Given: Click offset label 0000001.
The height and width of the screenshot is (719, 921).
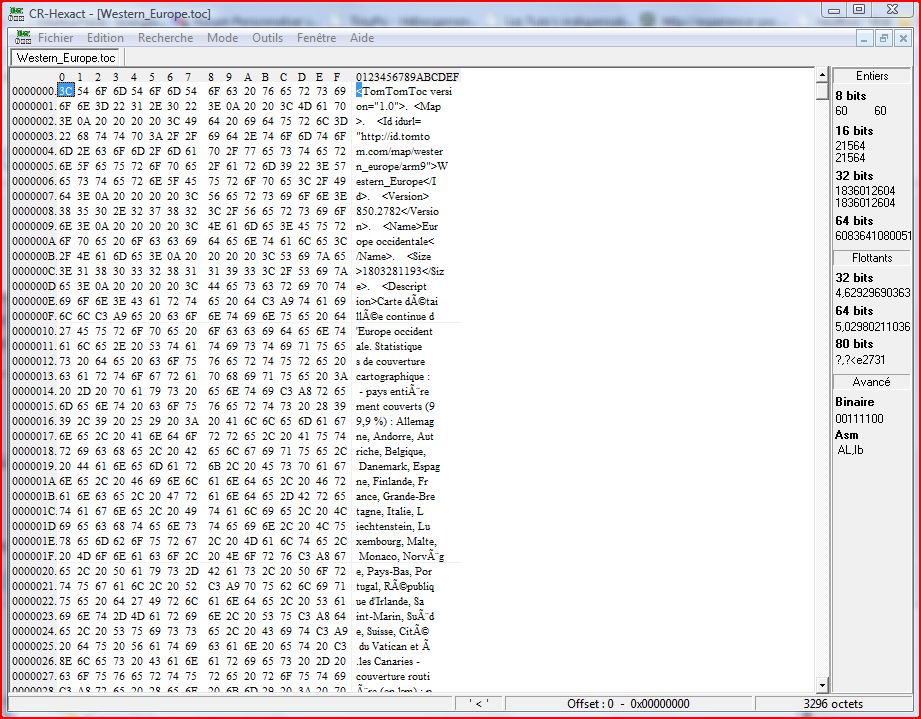Looking at the screenshot, I should (x=34, y=106).
